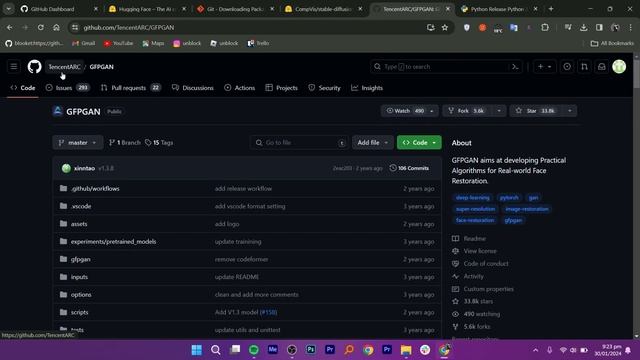Click the GitHub Type / to search box
Viewport: 640px width, 360px height.
(x=447, y=67)
